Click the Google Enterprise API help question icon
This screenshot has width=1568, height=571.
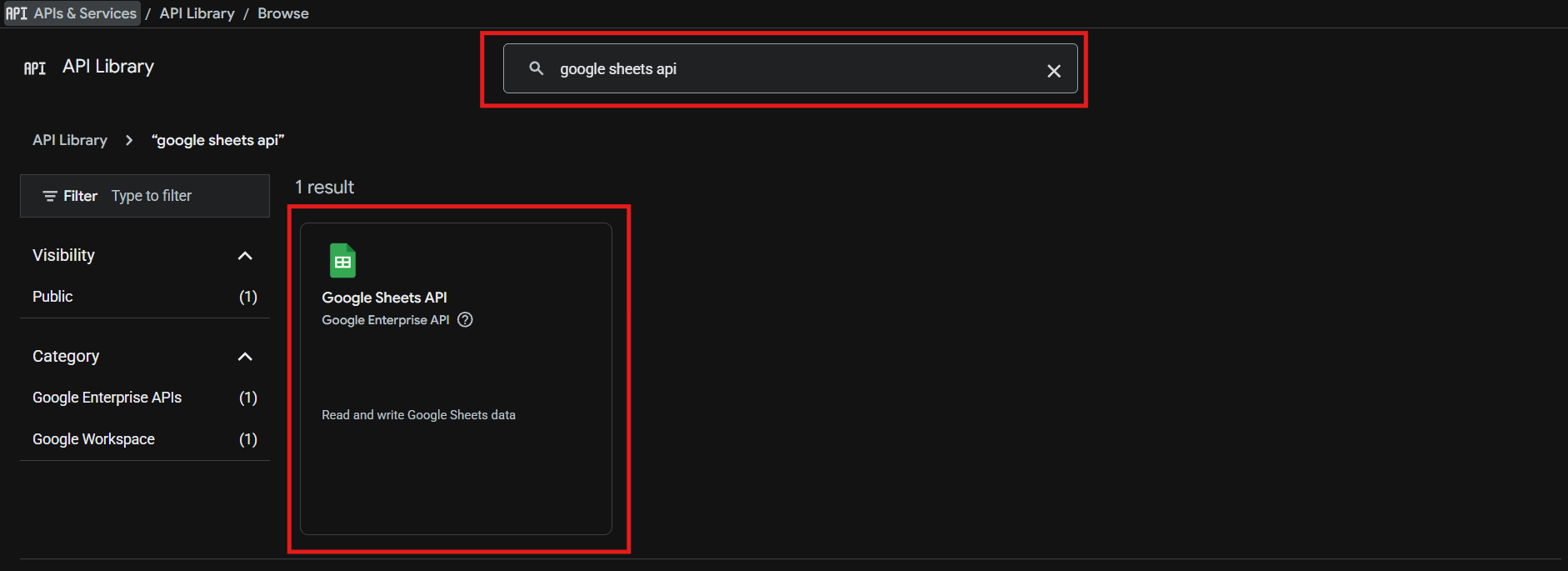[x=466, y=319]
